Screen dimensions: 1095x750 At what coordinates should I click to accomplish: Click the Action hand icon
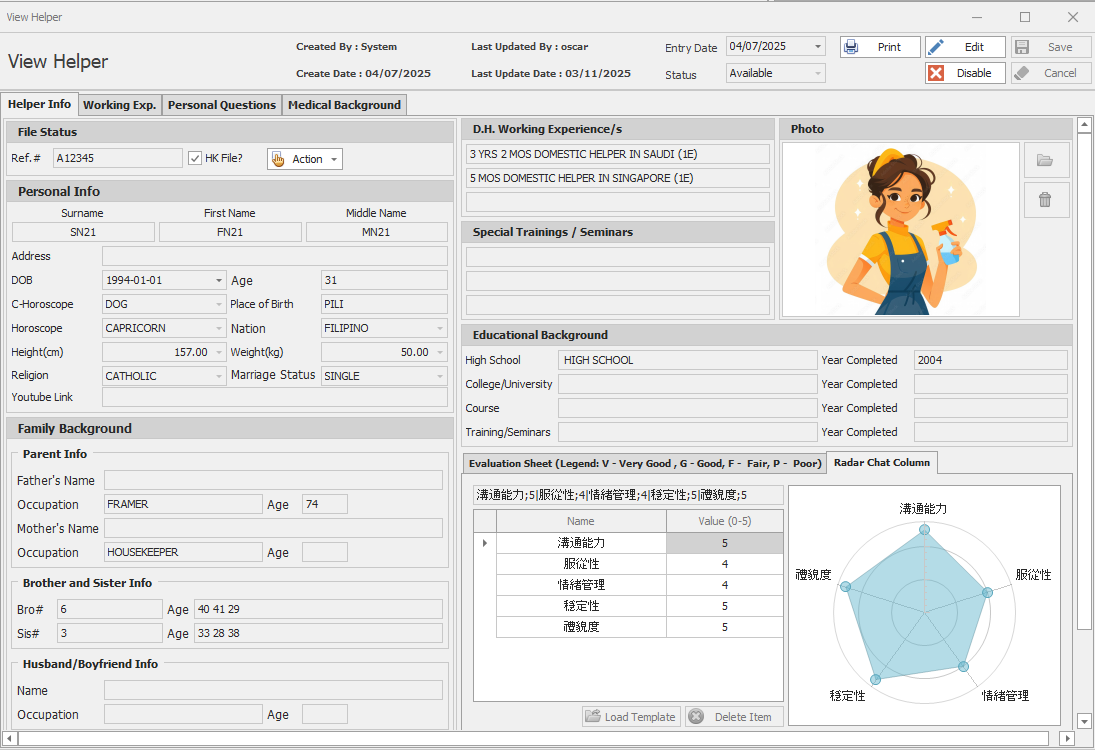point(279,159)
